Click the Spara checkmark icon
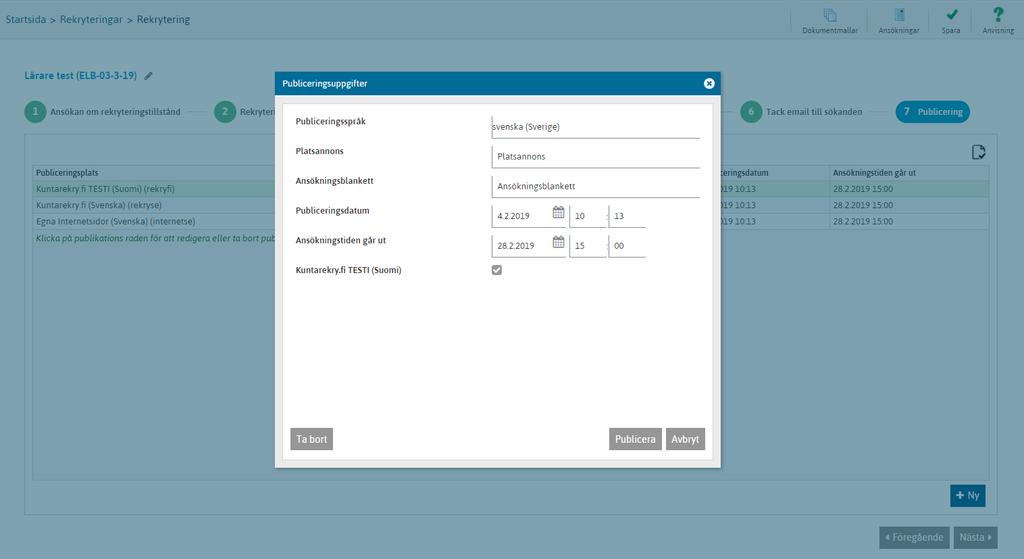Screen dimensions: 1024x559 pos(952,14)
